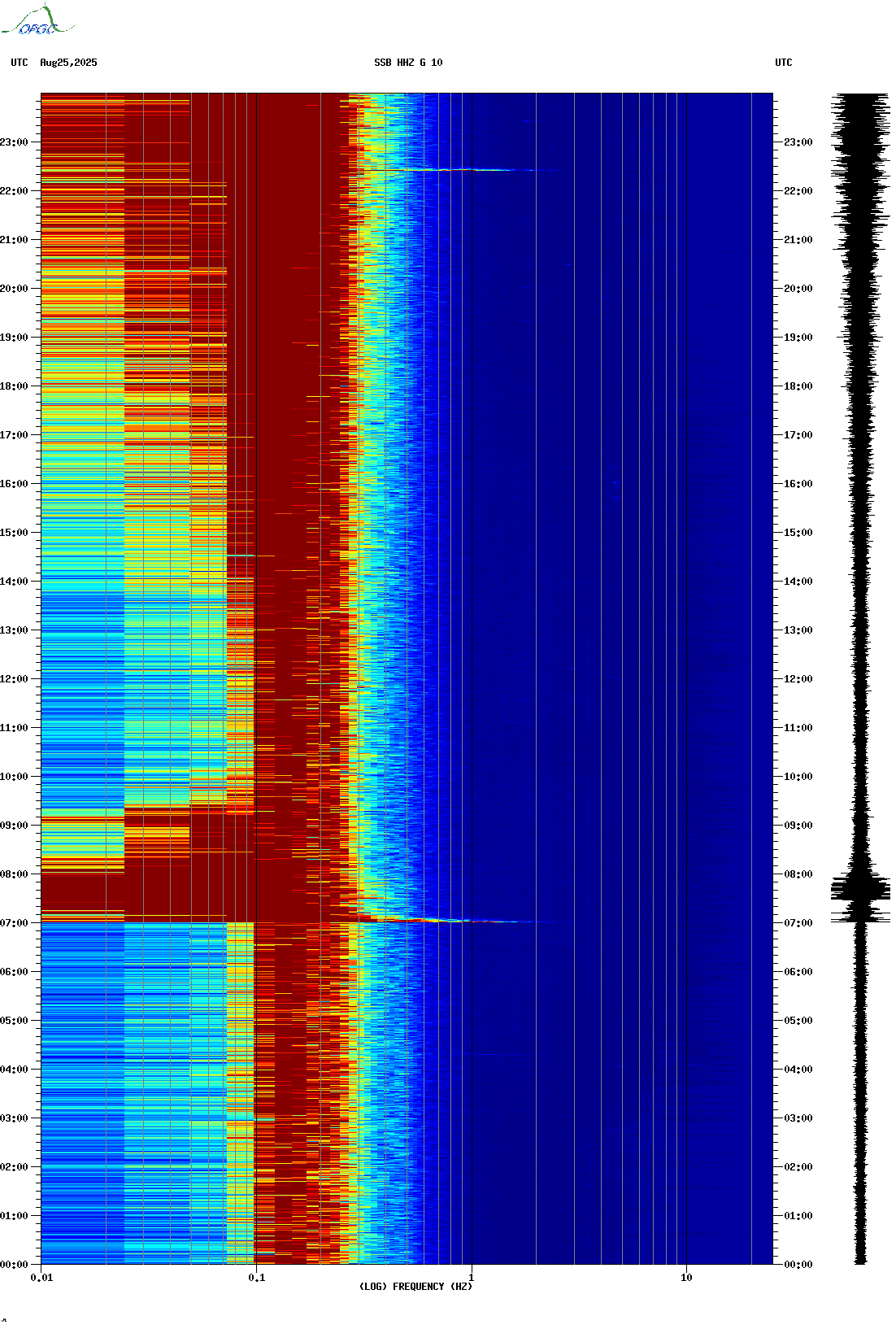Image resolution: width=896 pixels, height=1329 pixels.
Task: Click the seismogram burst near 07:30
Action: coord(860,888)
